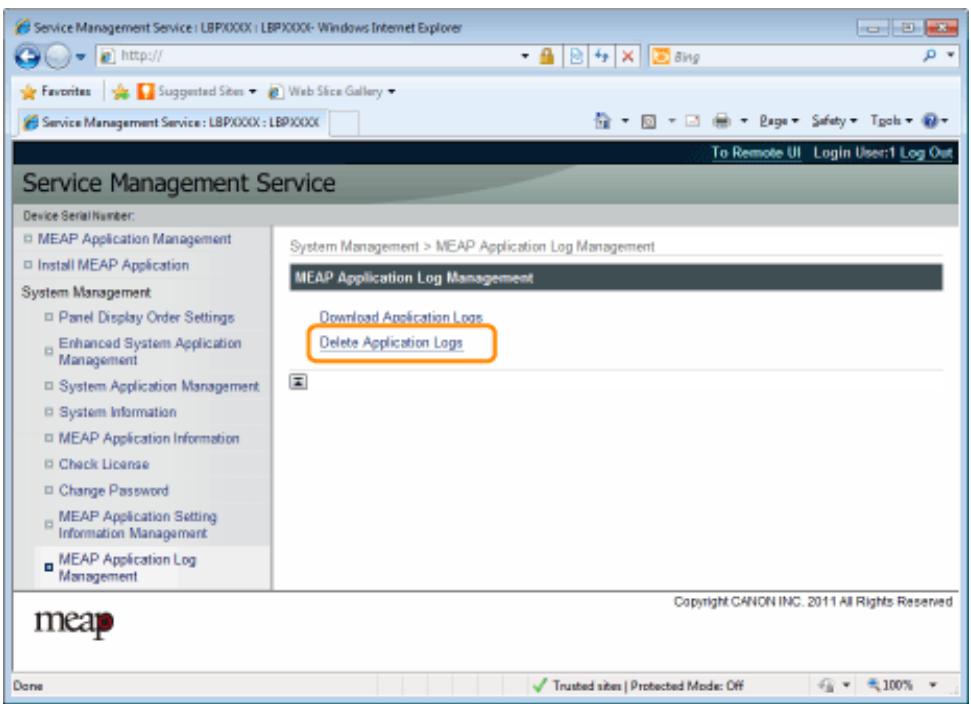Click the Delete Application Logs link
This screenshot has width=971, height=704.
pyautogui.click(x=391, y=342)
